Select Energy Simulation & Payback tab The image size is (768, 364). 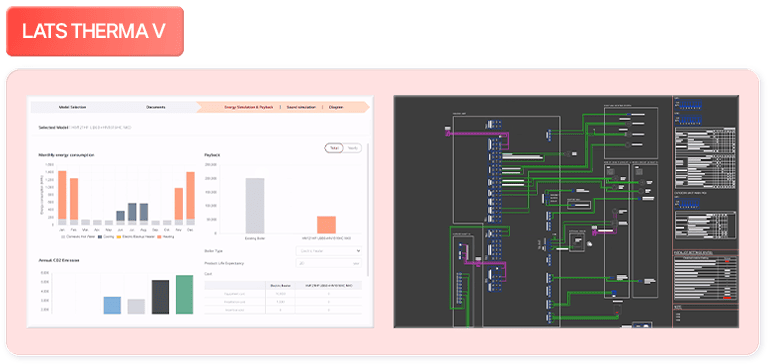pyautogui.click(x=249, y=107)
